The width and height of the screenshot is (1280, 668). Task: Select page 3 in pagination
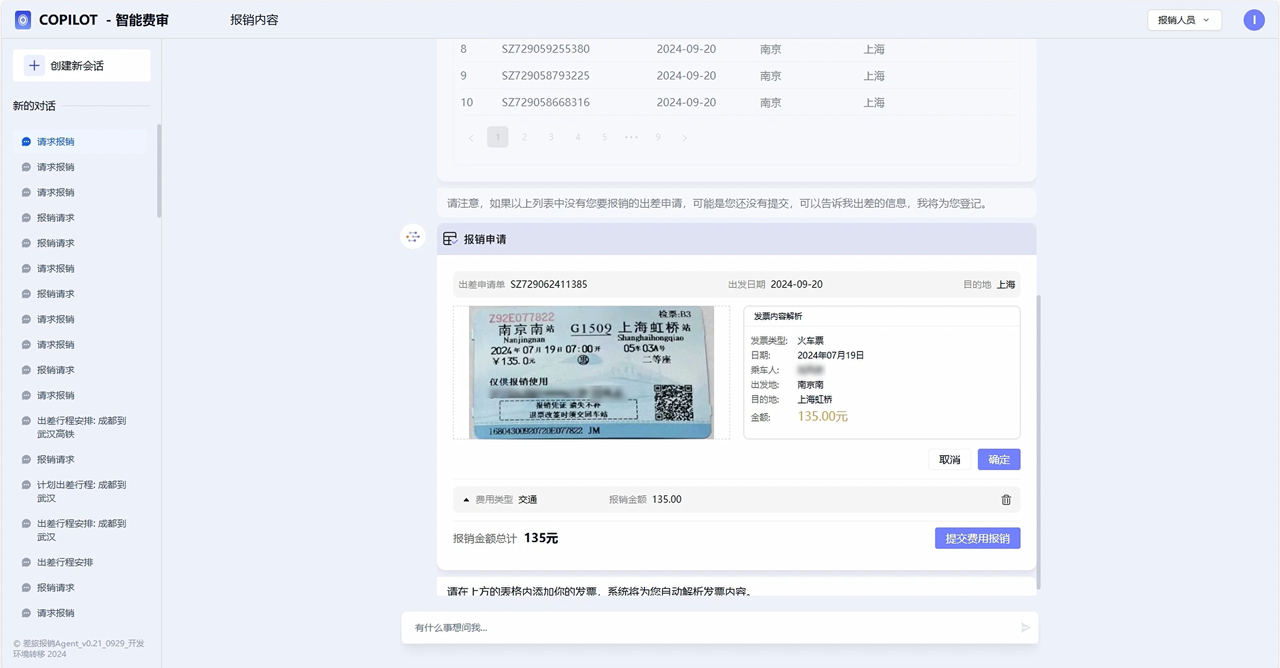pyautogui.click(x=551, y=137)
